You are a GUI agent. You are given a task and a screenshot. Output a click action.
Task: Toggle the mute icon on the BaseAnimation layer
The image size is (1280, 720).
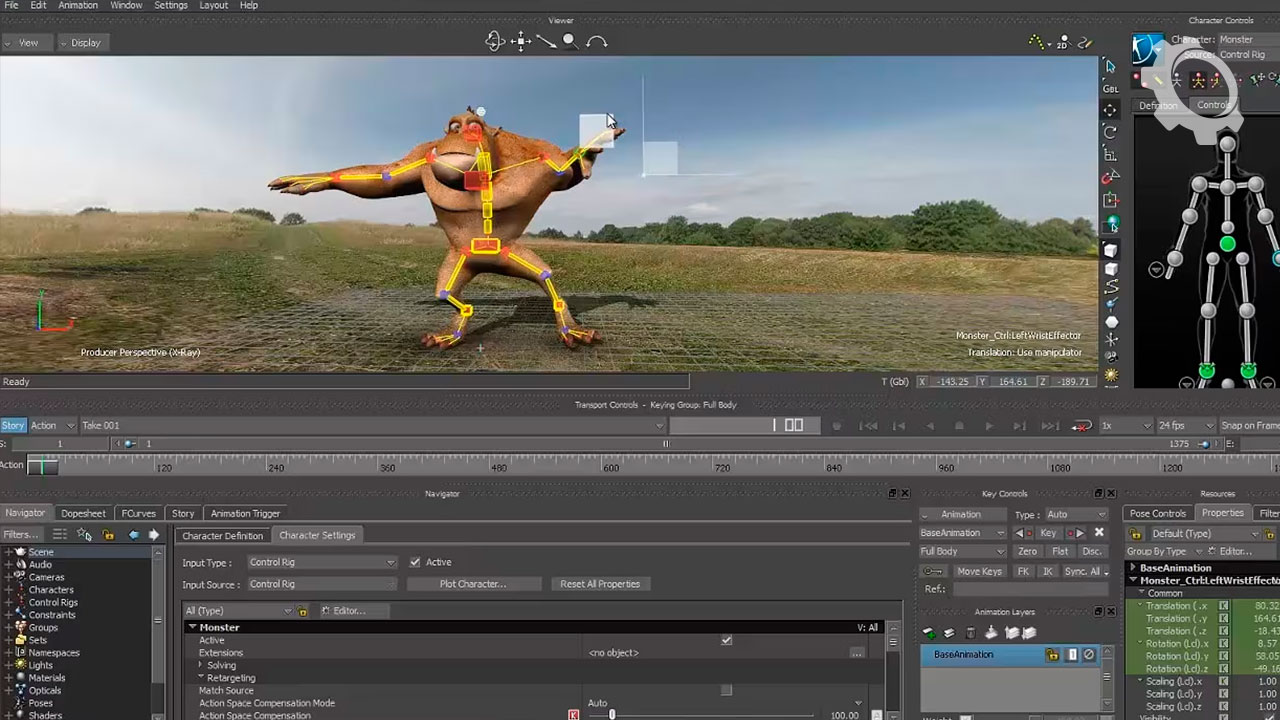point(1089,655)
